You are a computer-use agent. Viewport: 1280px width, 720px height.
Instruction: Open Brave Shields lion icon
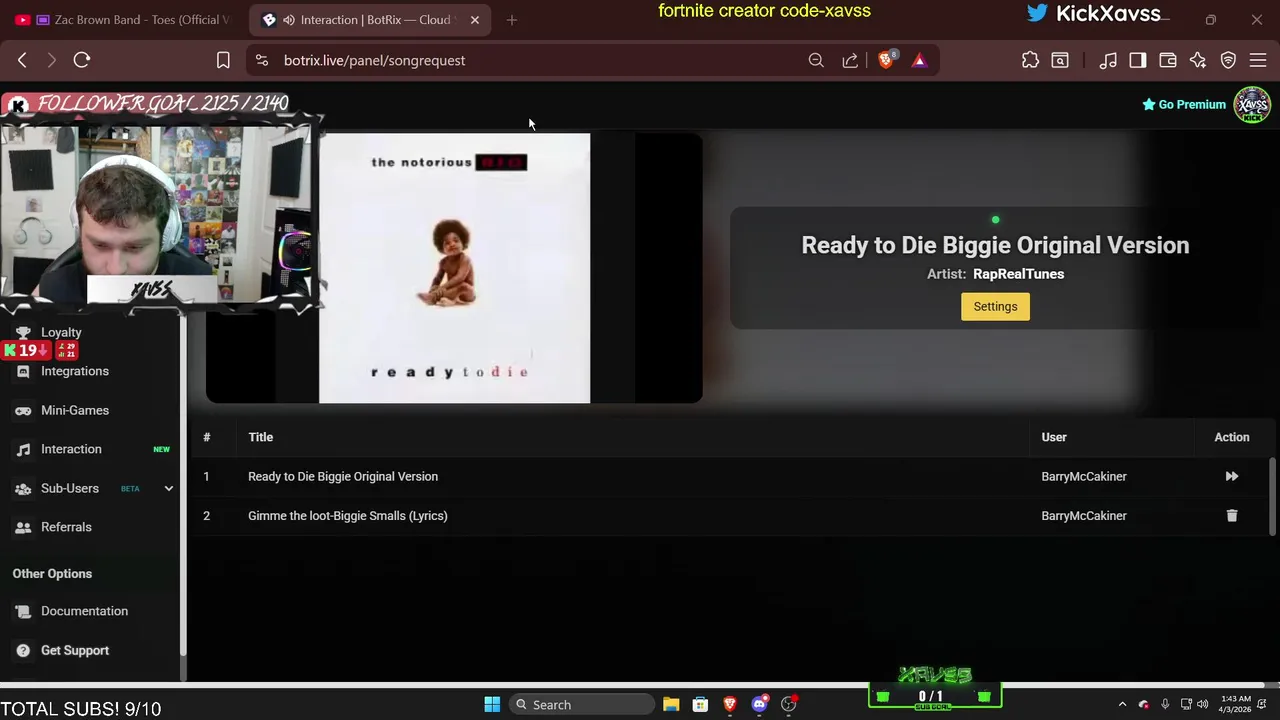point(886,60)
